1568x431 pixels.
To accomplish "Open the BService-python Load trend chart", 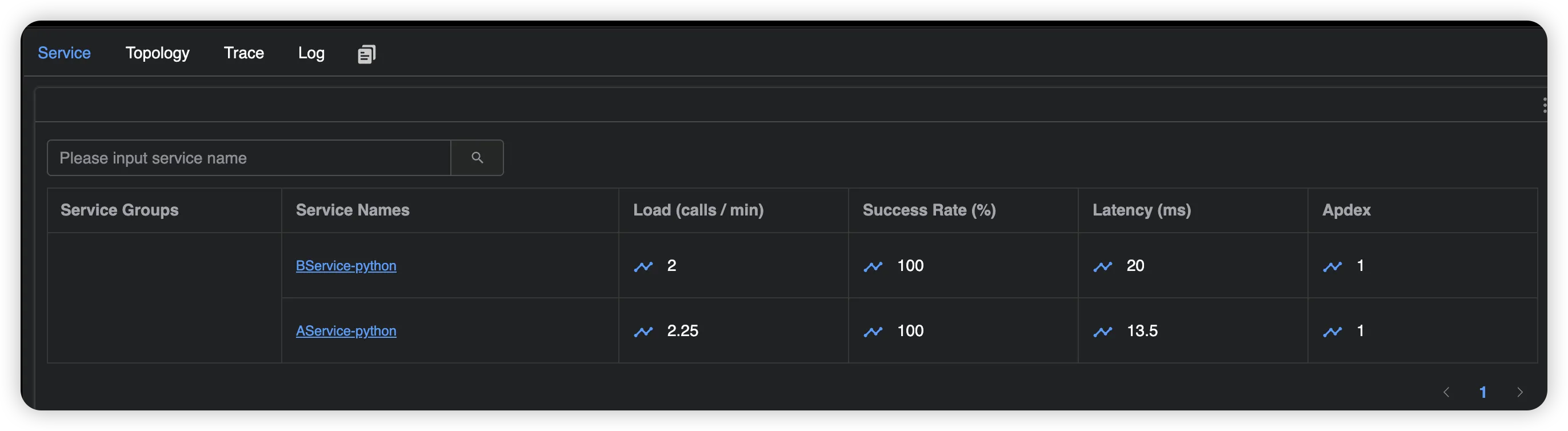I will click(x=643, y=266).
